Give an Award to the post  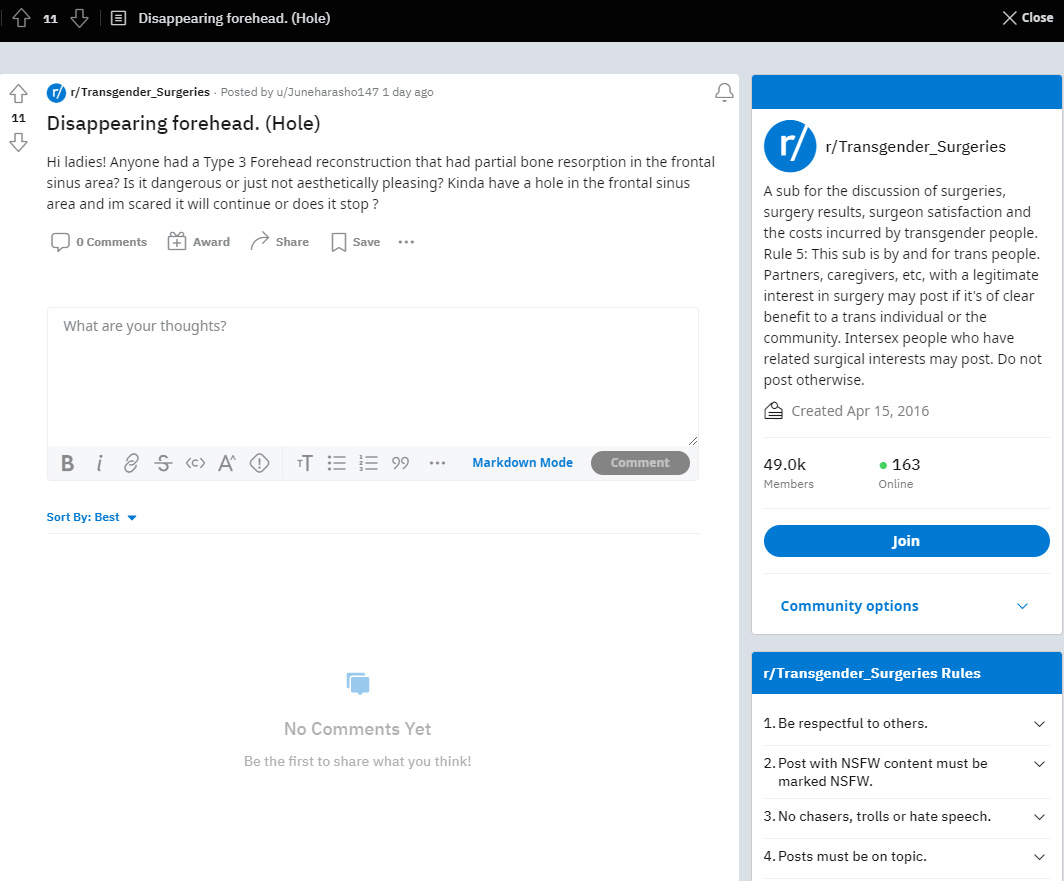(x=199, y=242)
